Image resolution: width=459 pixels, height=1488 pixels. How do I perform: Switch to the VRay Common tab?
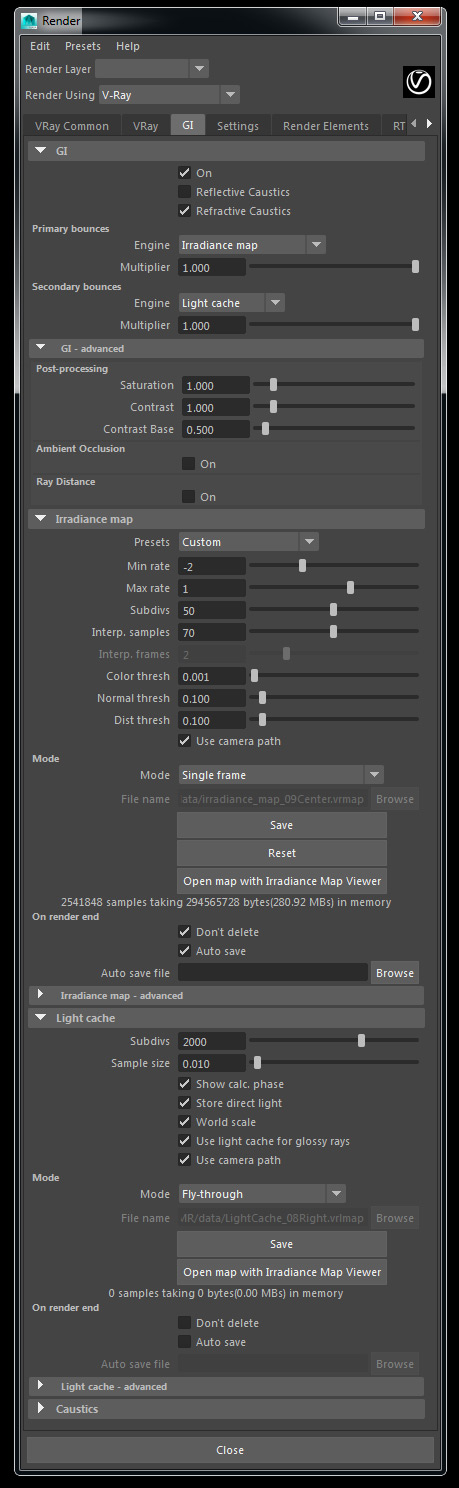(72, 126)
